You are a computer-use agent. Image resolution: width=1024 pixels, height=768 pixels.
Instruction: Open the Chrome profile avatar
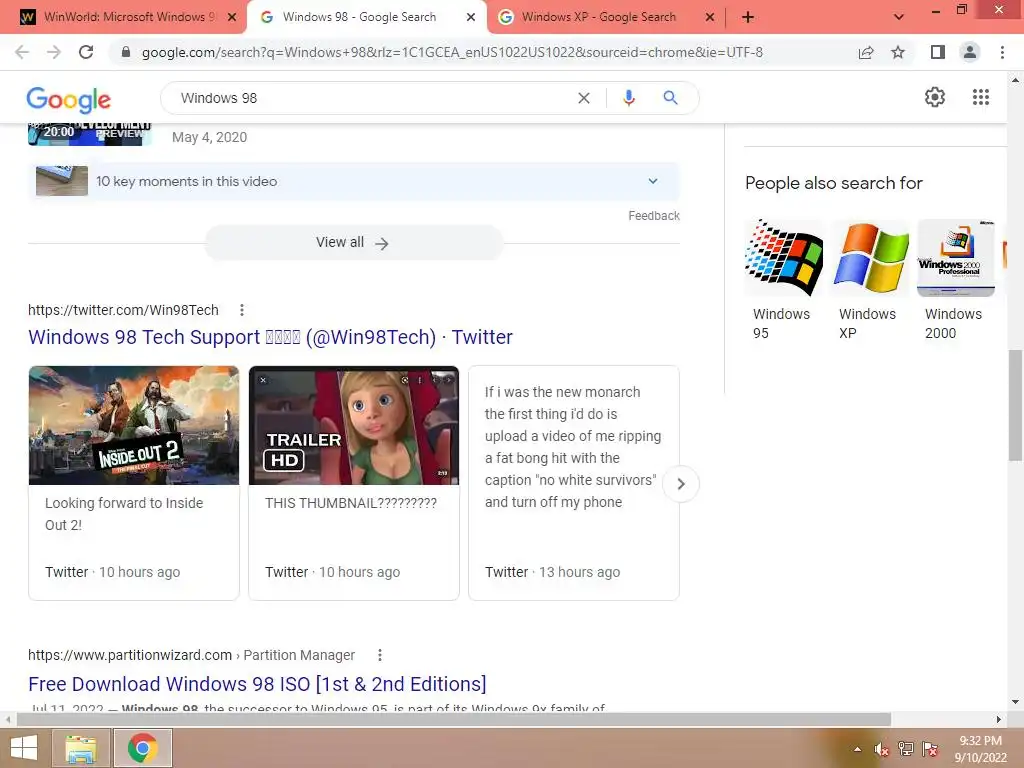click(x=970, y=52)
